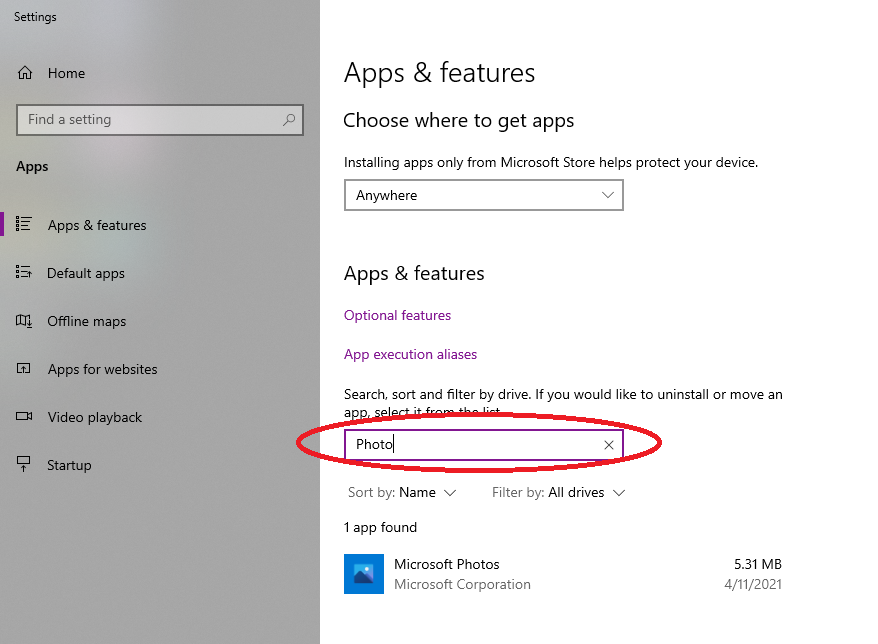Open the Filter by All drives dropdown

point(558,492)
